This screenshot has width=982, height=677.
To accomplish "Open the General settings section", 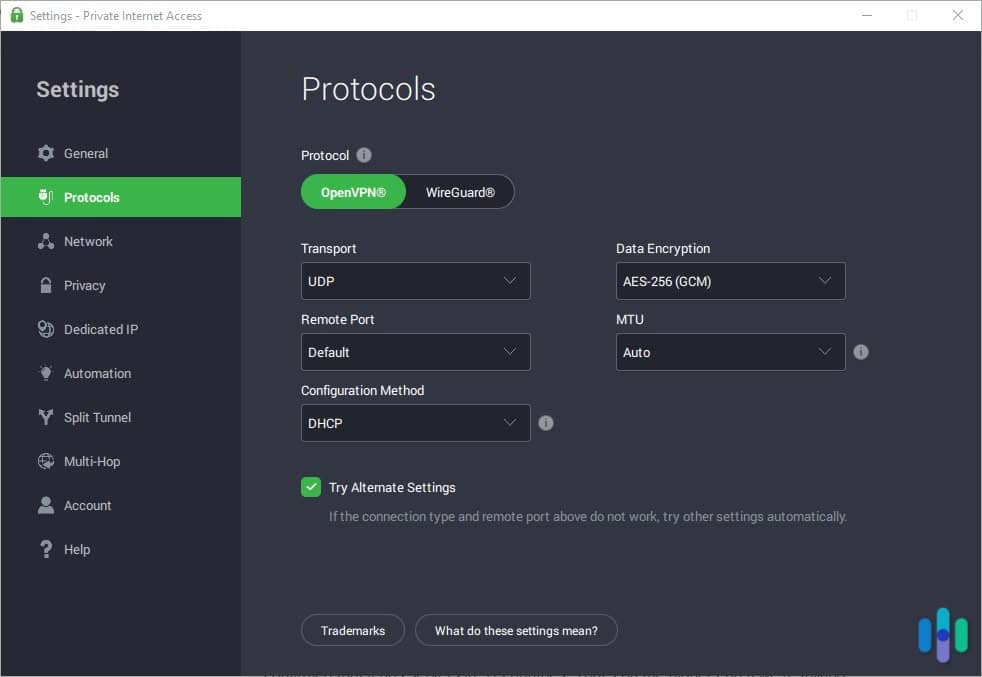I will (x=121, y=153).
